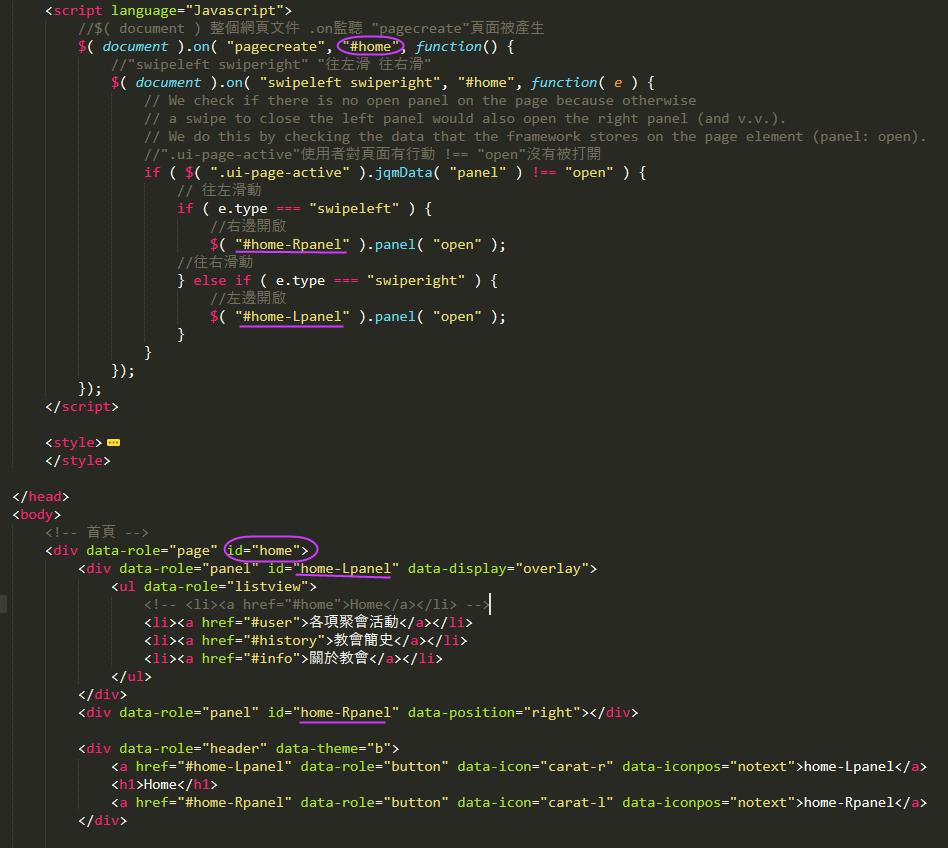
Task: Click the closing </script> tag
Action: (81, 407)
